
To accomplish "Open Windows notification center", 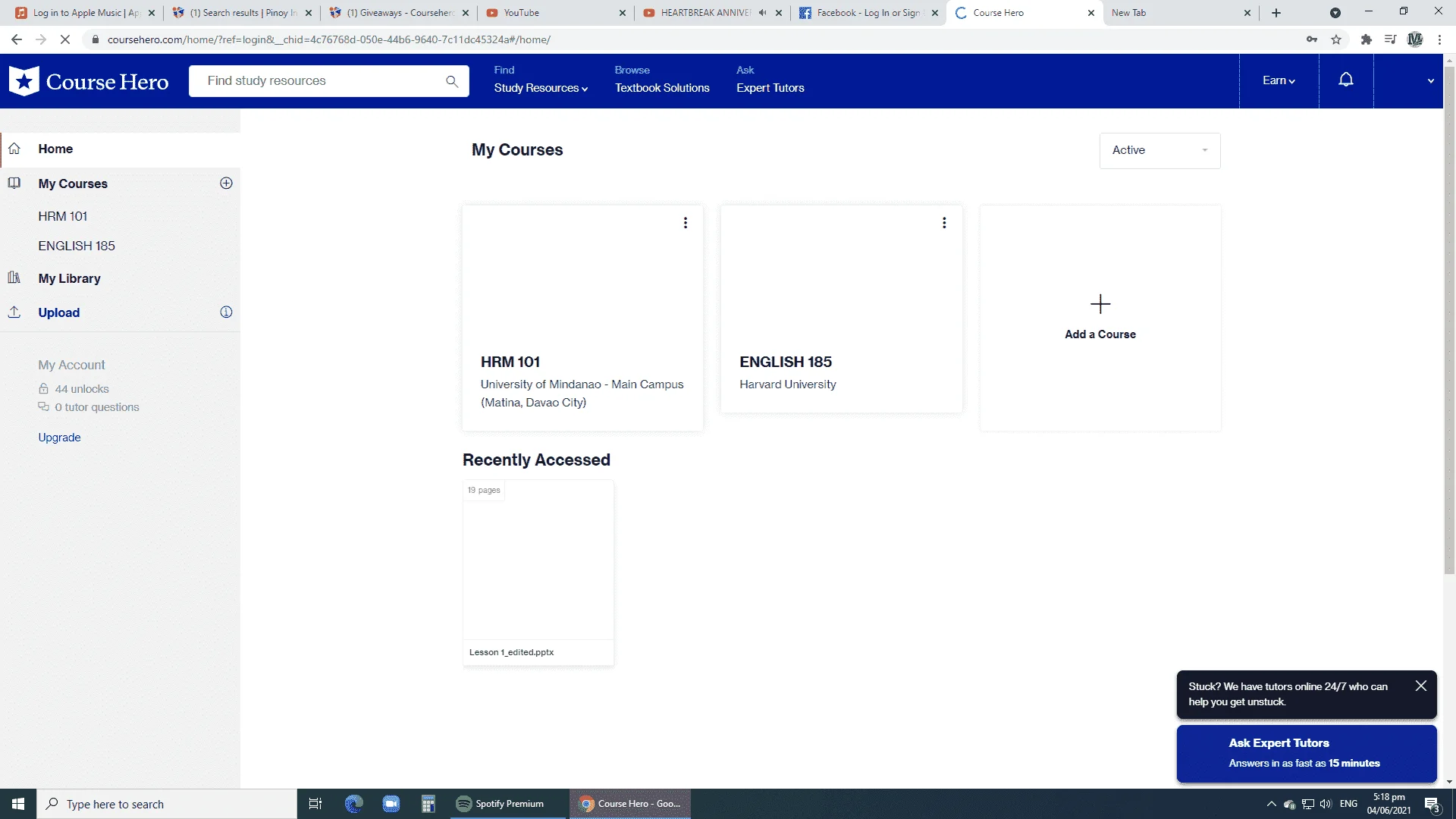I will (1432, 804).
